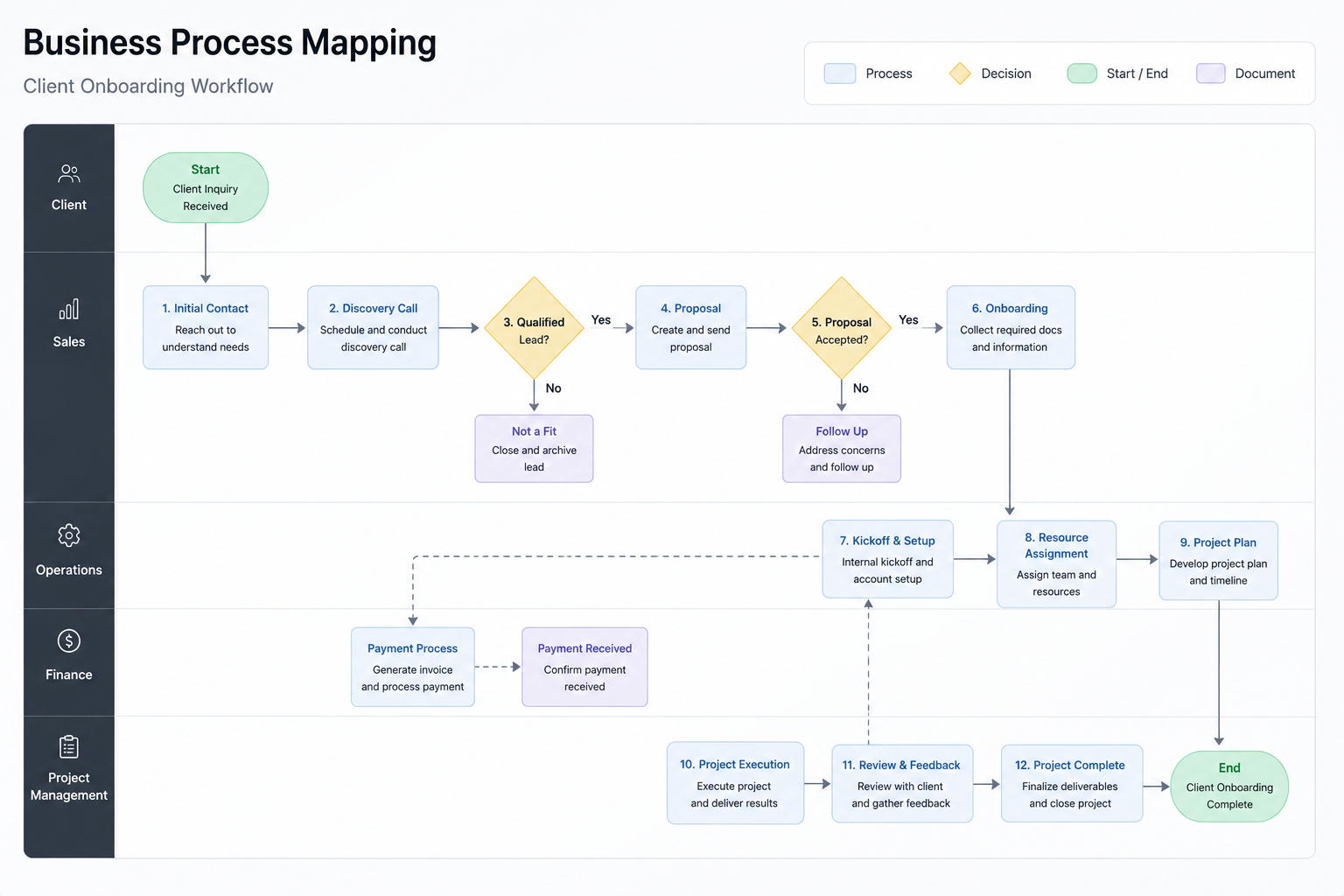The height and width of the screenshot is (896, 1344).
Task: Select the End Client Onboarding Complete node
Action: click(1229, 787)
